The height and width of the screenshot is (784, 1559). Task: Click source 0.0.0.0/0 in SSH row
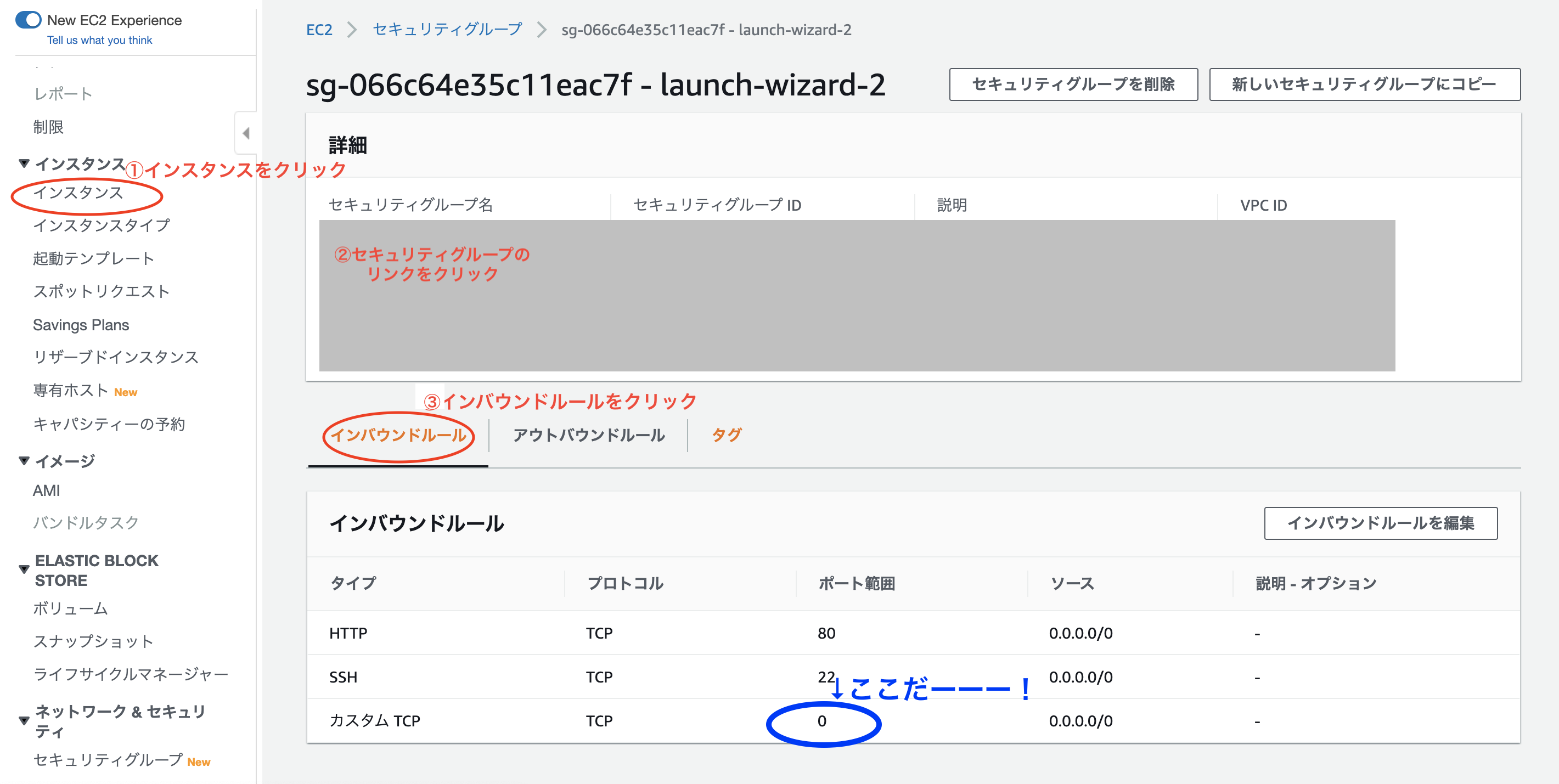[1080, 677]
